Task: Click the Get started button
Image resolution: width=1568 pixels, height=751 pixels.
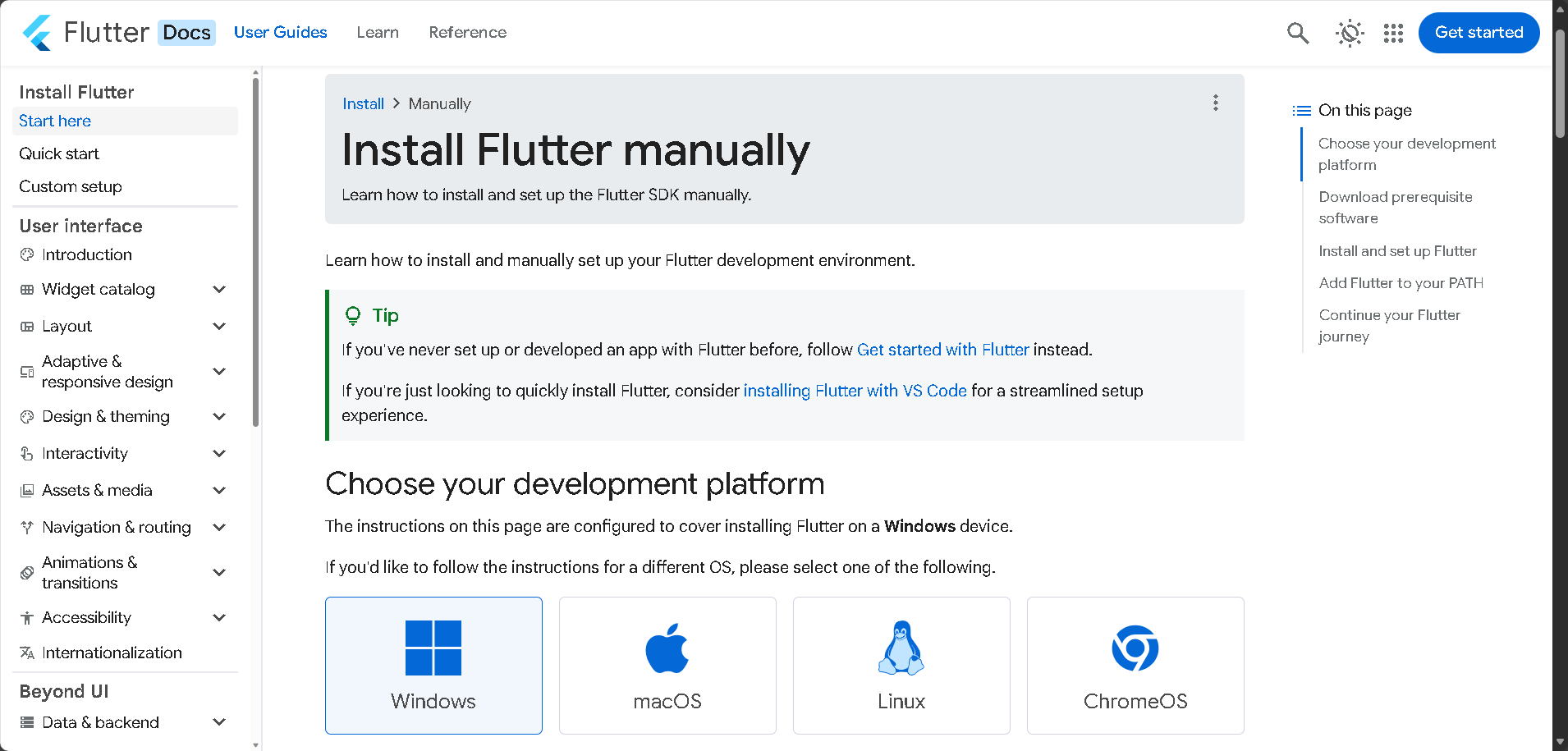Action: tap(1479, 32)
